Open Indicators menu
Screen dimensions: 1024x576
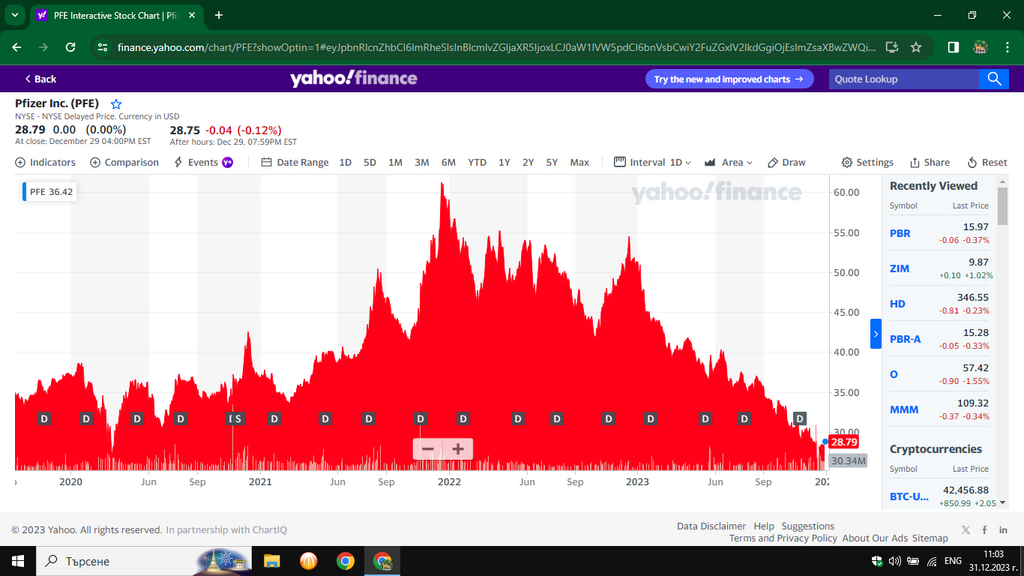pos(45,162)
